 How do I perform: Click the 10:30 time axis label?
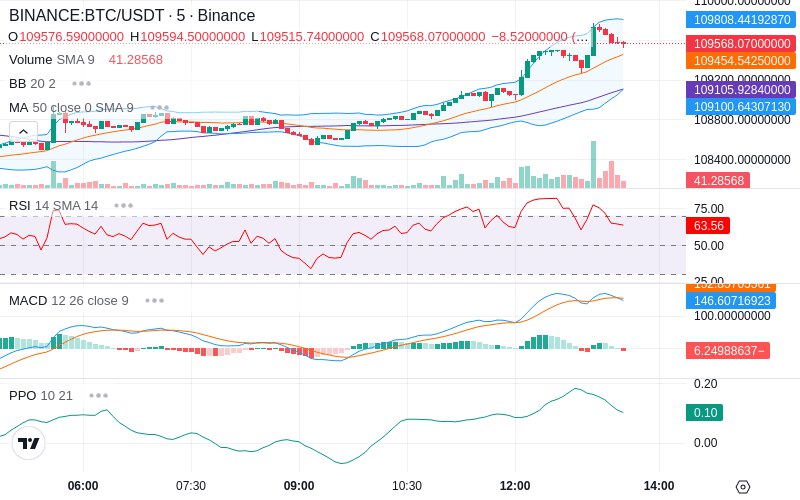[x=407, y=486]
